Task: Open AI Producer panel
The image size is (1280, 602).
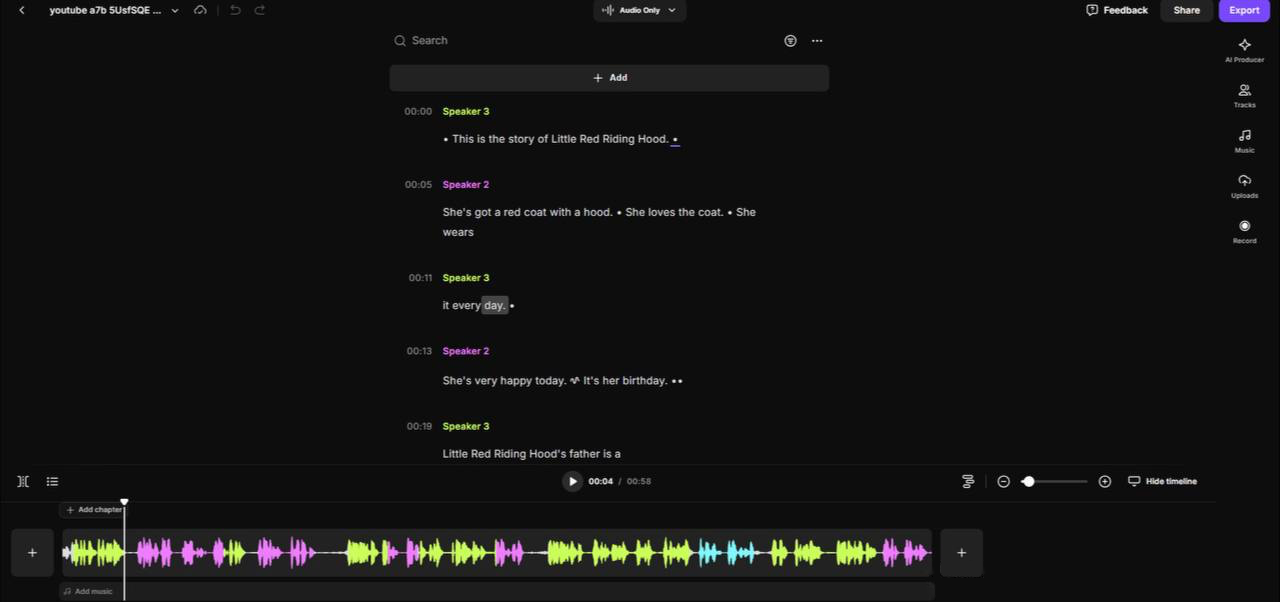Action: 1244,51
